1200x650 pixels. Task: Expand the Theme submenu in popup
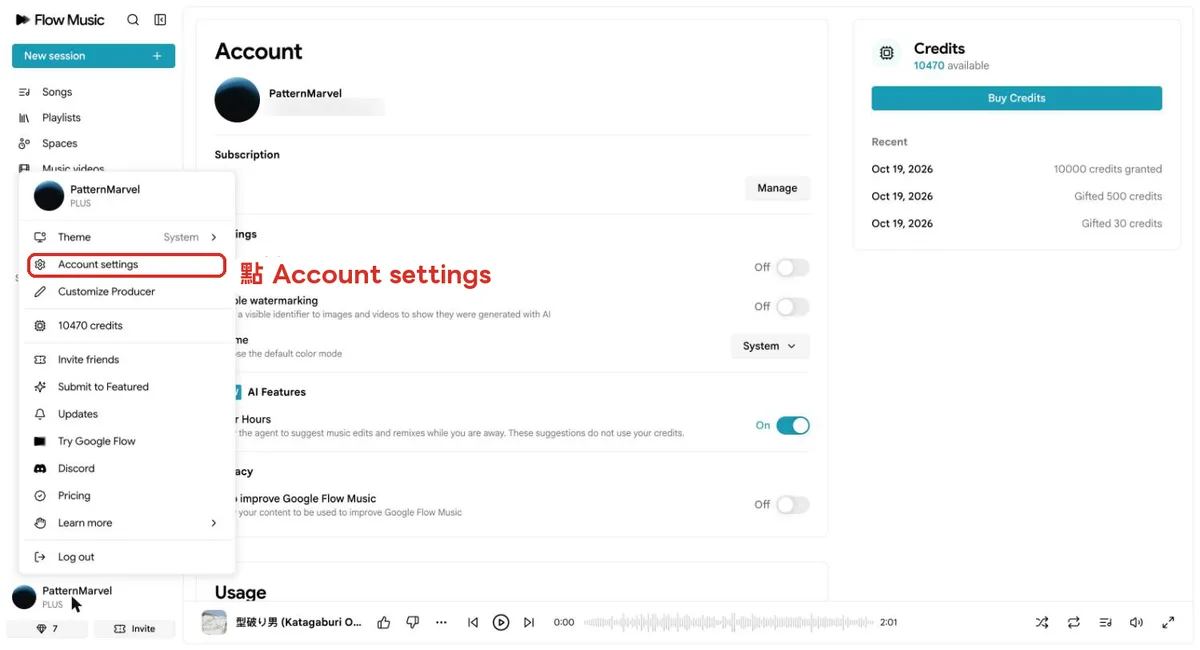pyautogui.click(x=126, y=237)
